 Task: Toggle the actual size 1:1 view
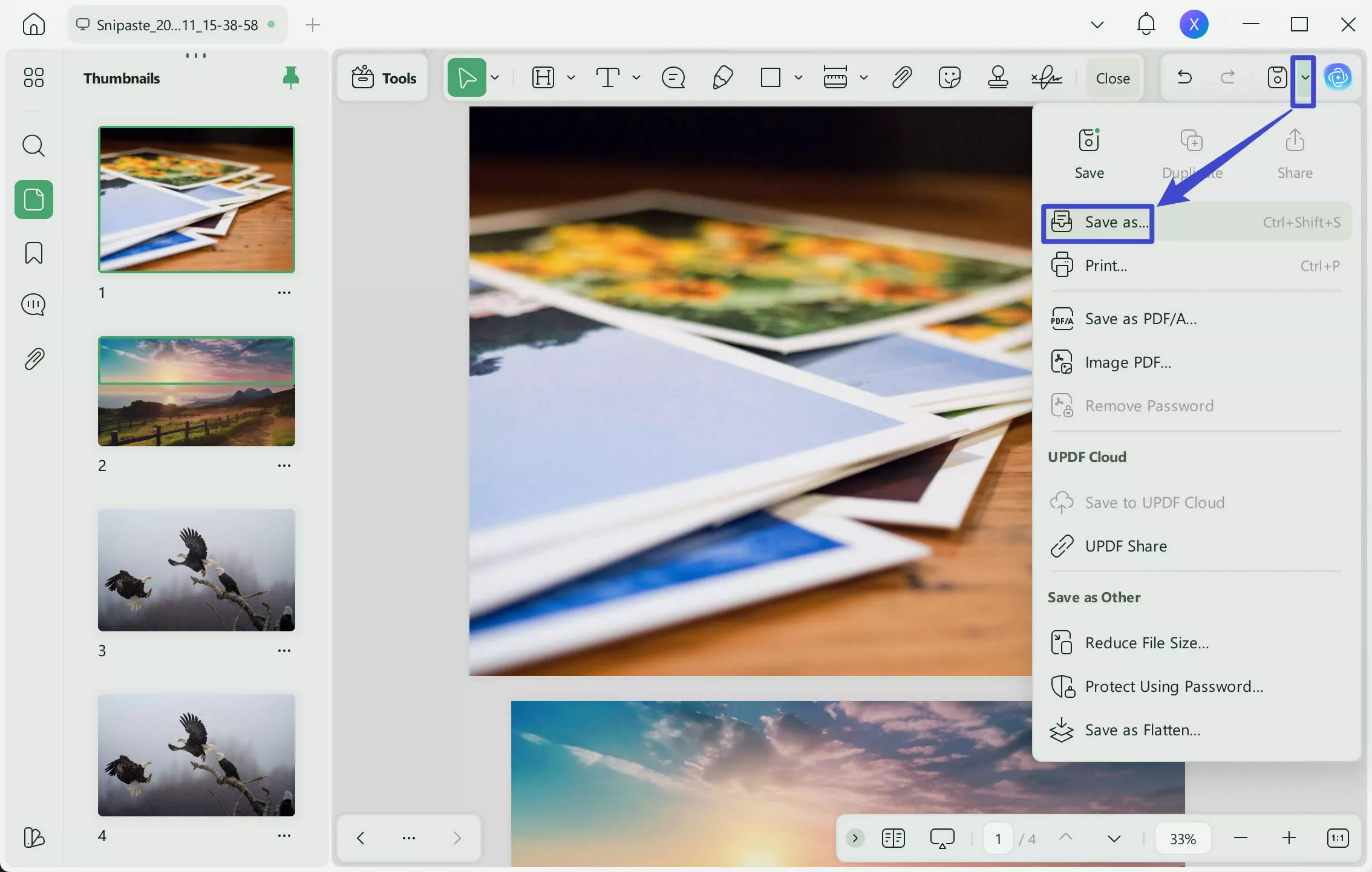click(1338, 838)
